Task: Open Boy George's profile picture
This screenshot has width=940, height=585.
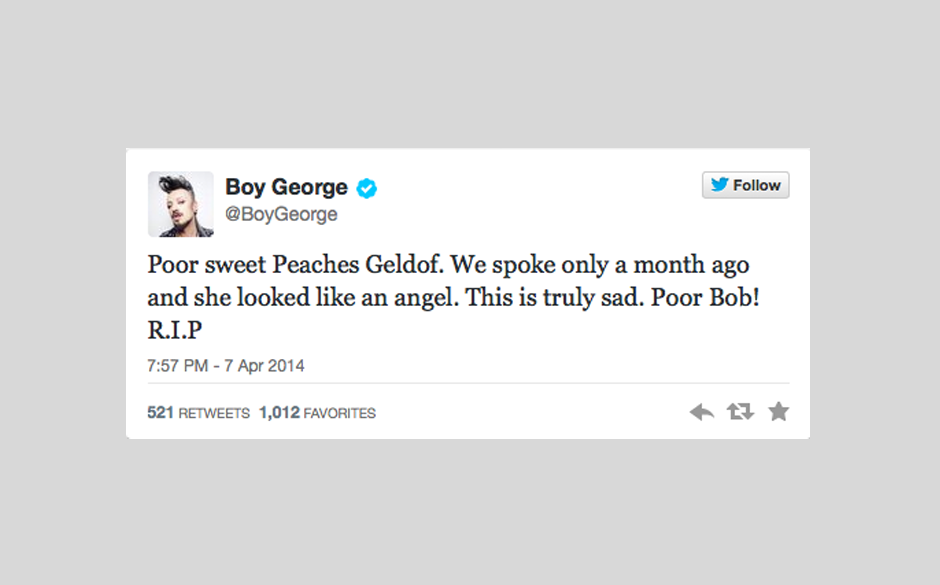Action: click(x=181, y=204)
